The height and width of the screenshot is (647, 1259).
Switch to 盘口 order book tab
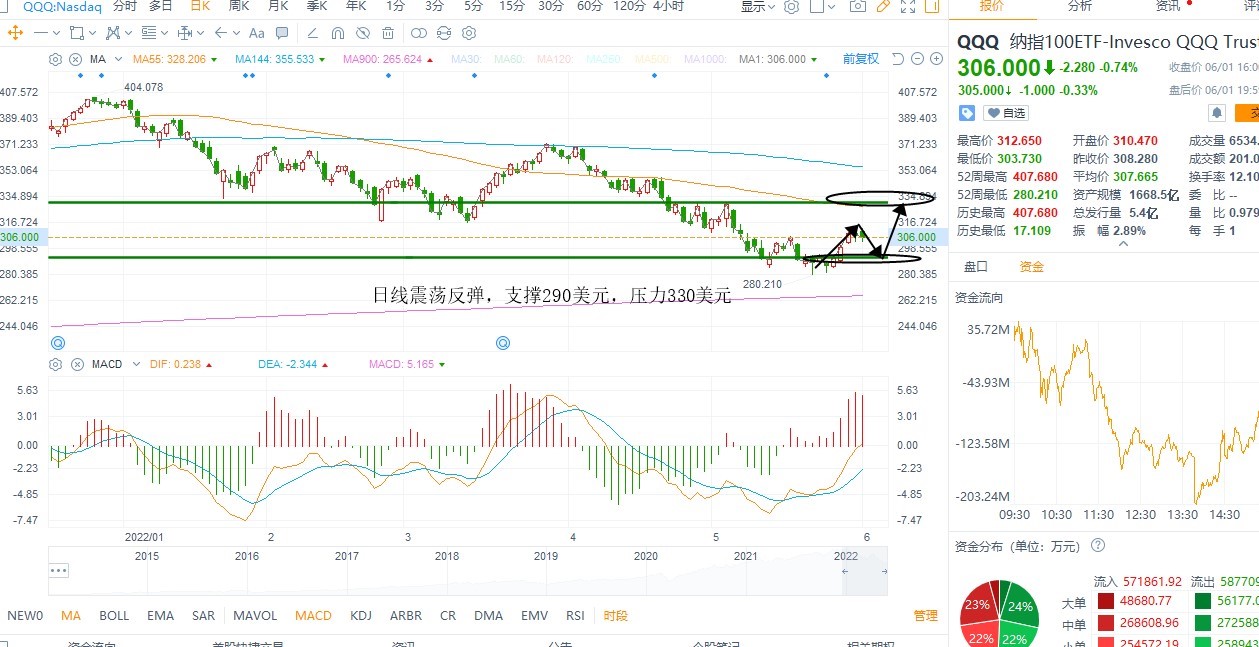pyautogui.click(x=975, y=266)
